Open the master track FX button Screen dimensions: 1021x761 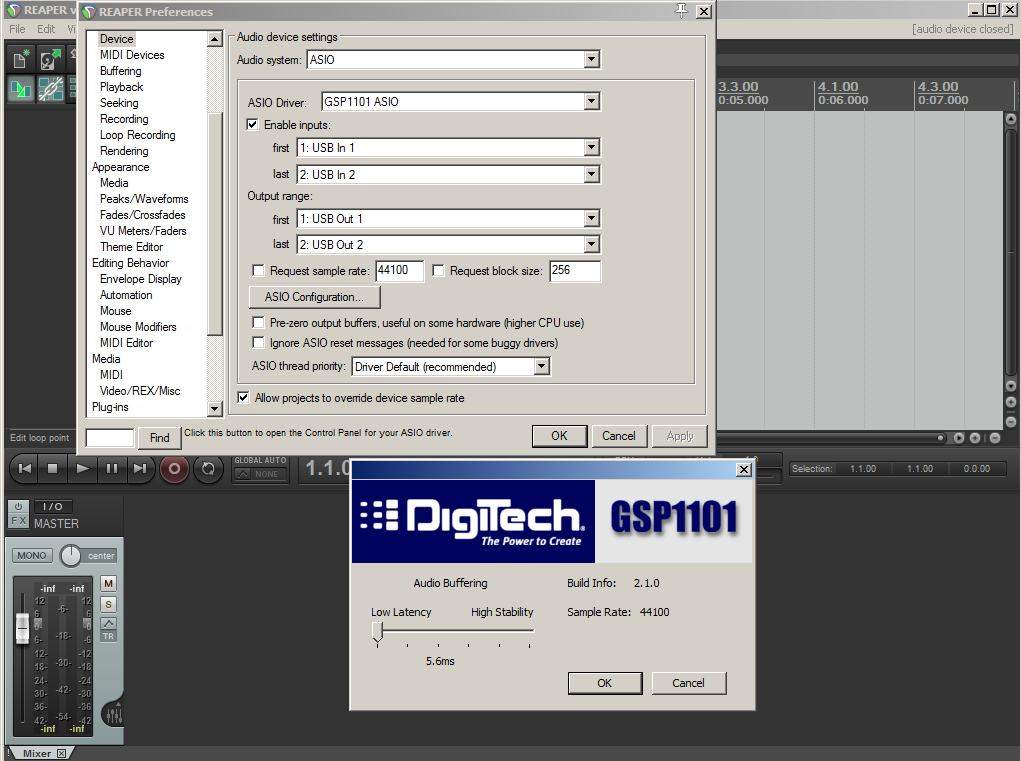pos(19,521)
